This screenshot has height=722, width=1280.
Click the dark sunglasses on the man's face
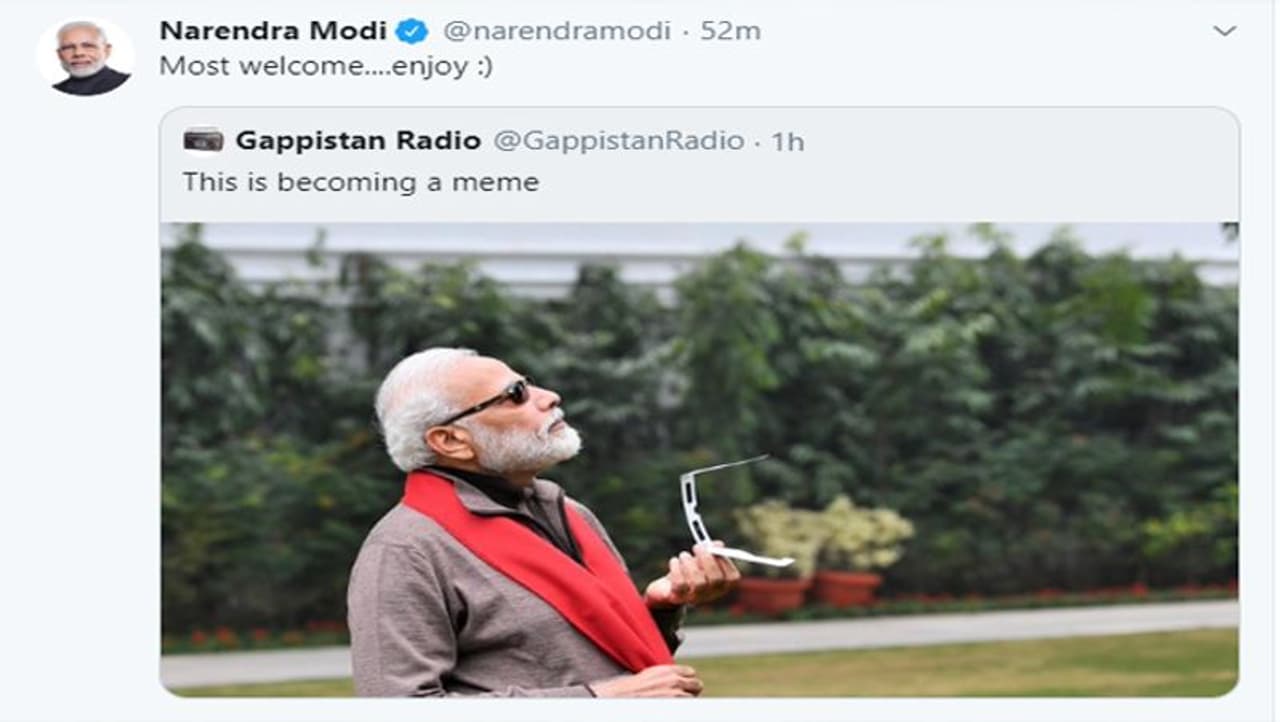click(x=497, y=399)
